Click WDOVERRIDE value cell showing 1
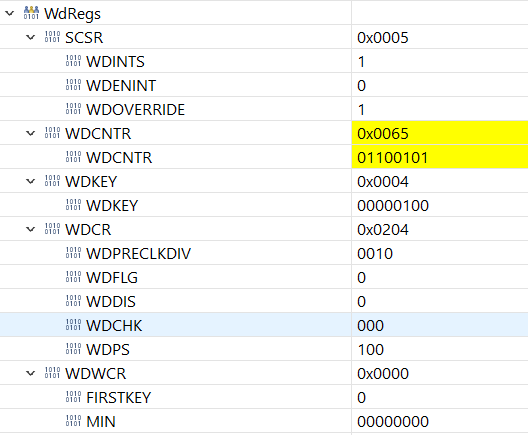528x435 pixels. click(x=440, y=109)
